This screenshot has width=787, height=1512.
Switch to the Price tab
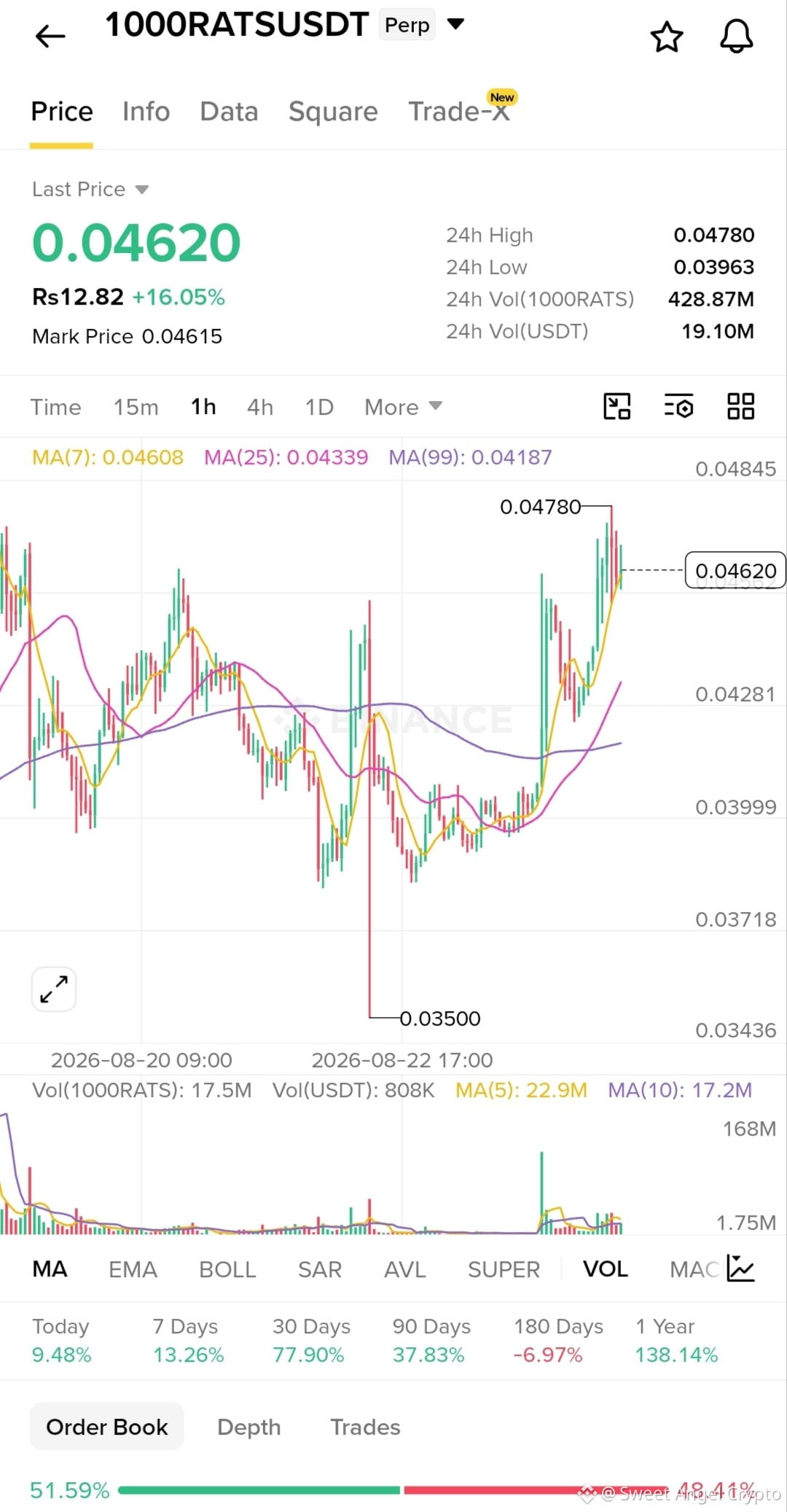[62, 112]
